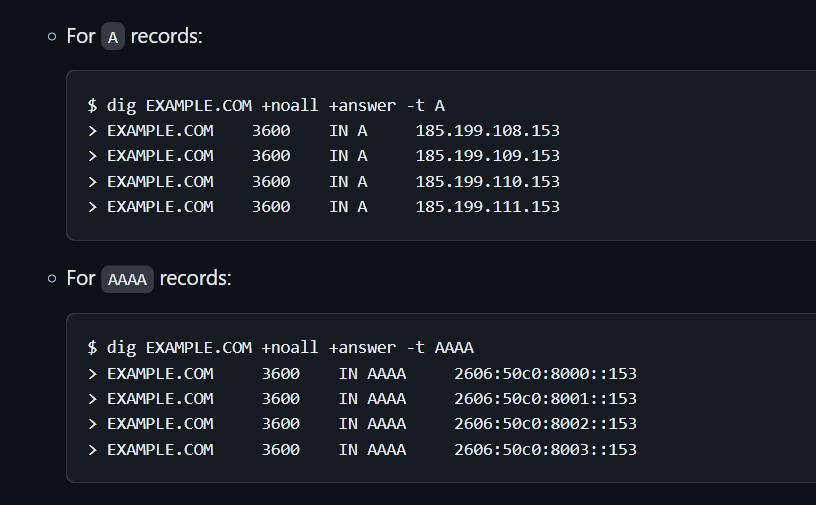816x505 pixels.
Task: Click IPv6 address 2606:50c0:8003::153
Action: pos(545,450)
